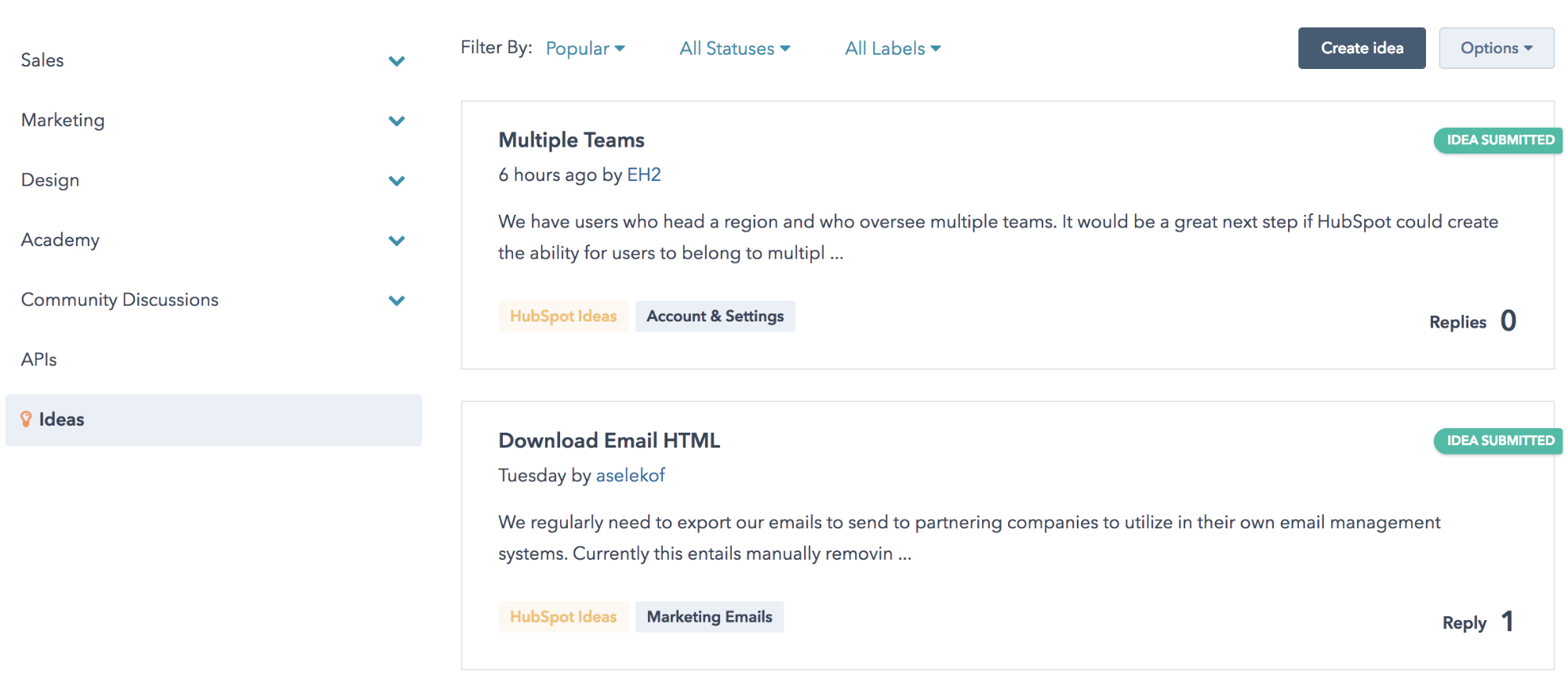Open the Download Email HTML idea
This screenshot has width=1568, height=682.
click(x=609, y=441)
